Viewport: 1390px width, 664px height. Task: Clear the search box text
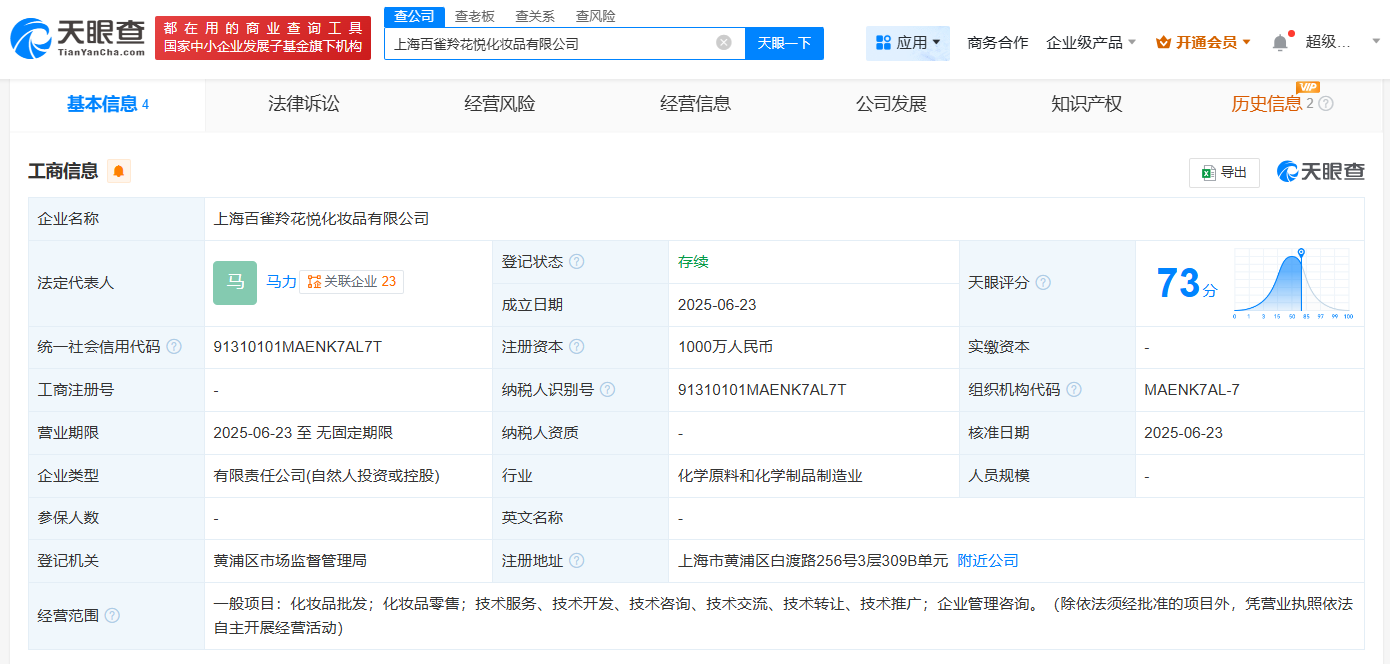724,43
